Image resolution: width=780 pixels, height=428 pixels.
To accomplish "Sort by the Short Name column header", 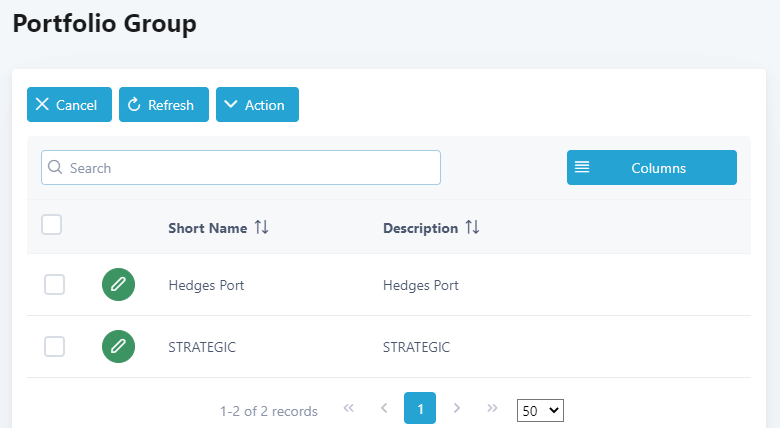I will click(207, 228).
